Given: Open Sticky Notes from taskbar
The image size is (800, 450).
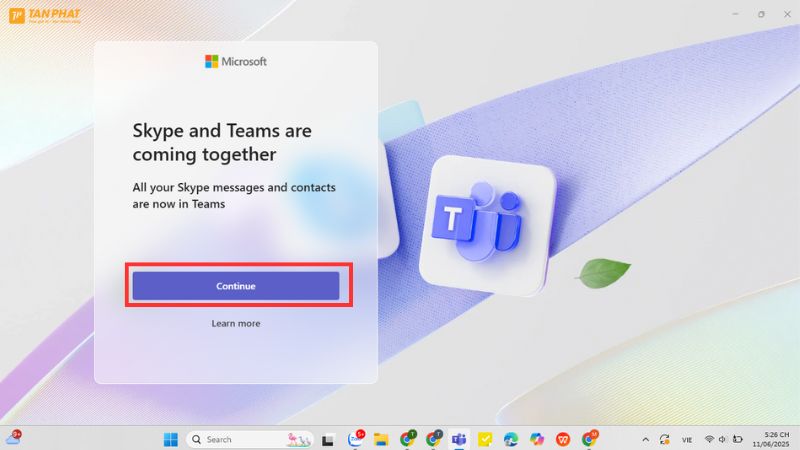Looking at the screenshot, I should click(485, 439).
